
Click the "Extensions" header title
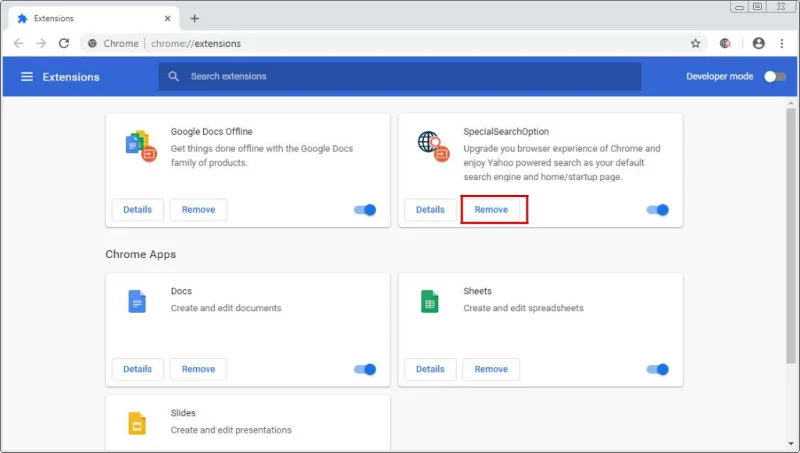pyautogui.click(x=71, y=77)
